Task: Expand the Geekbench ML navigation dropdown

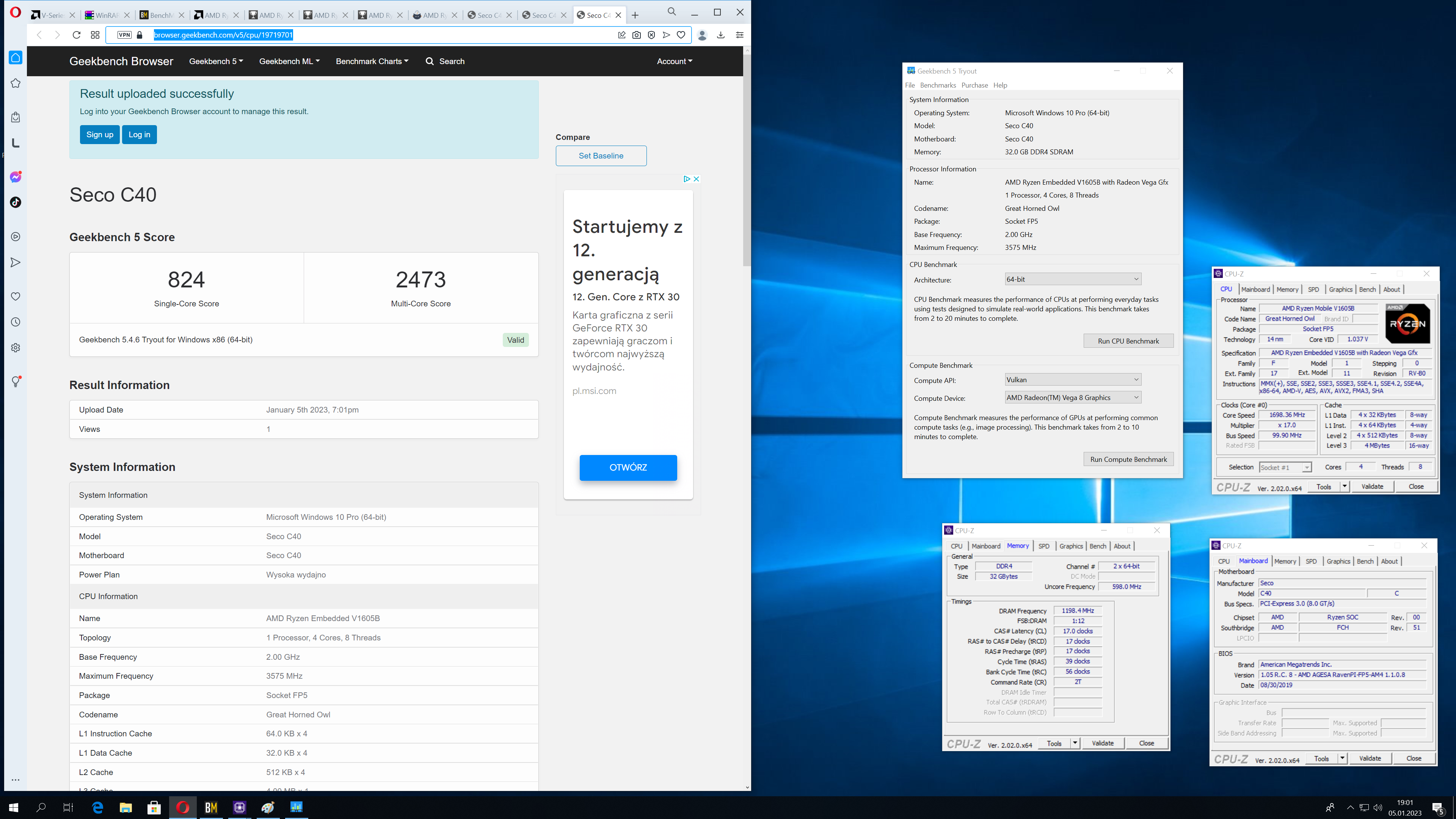Action: click(289, 61)
